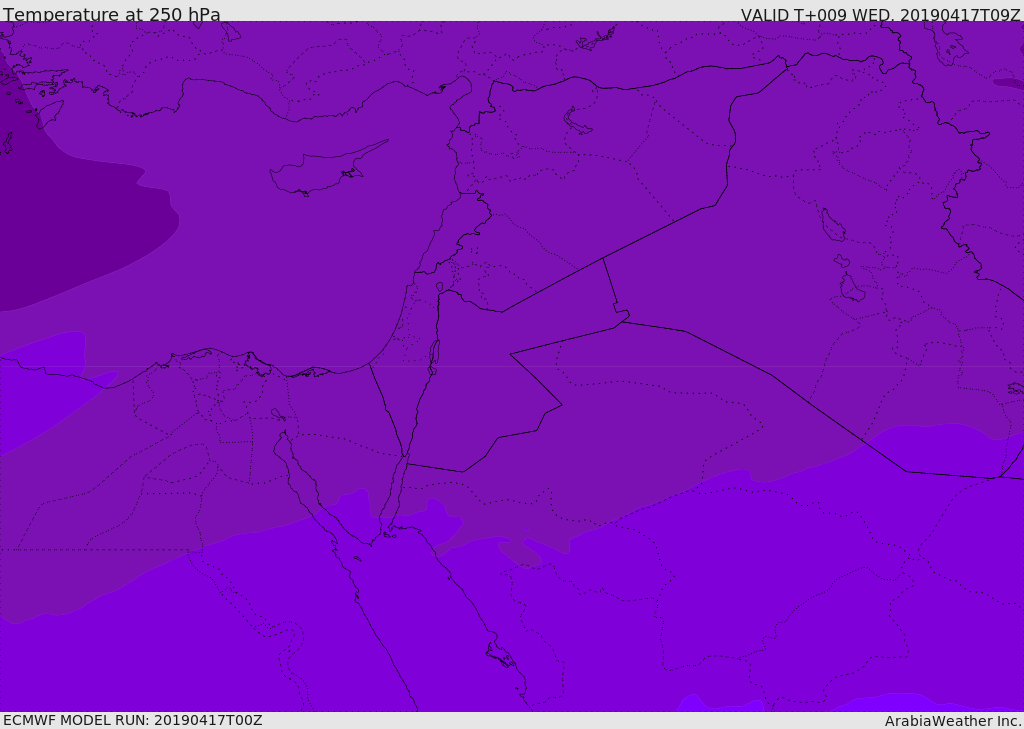Click the 'VALID T+009 WED. 20190417T09Z' label

pyautogui.click(x=880, y=14)
